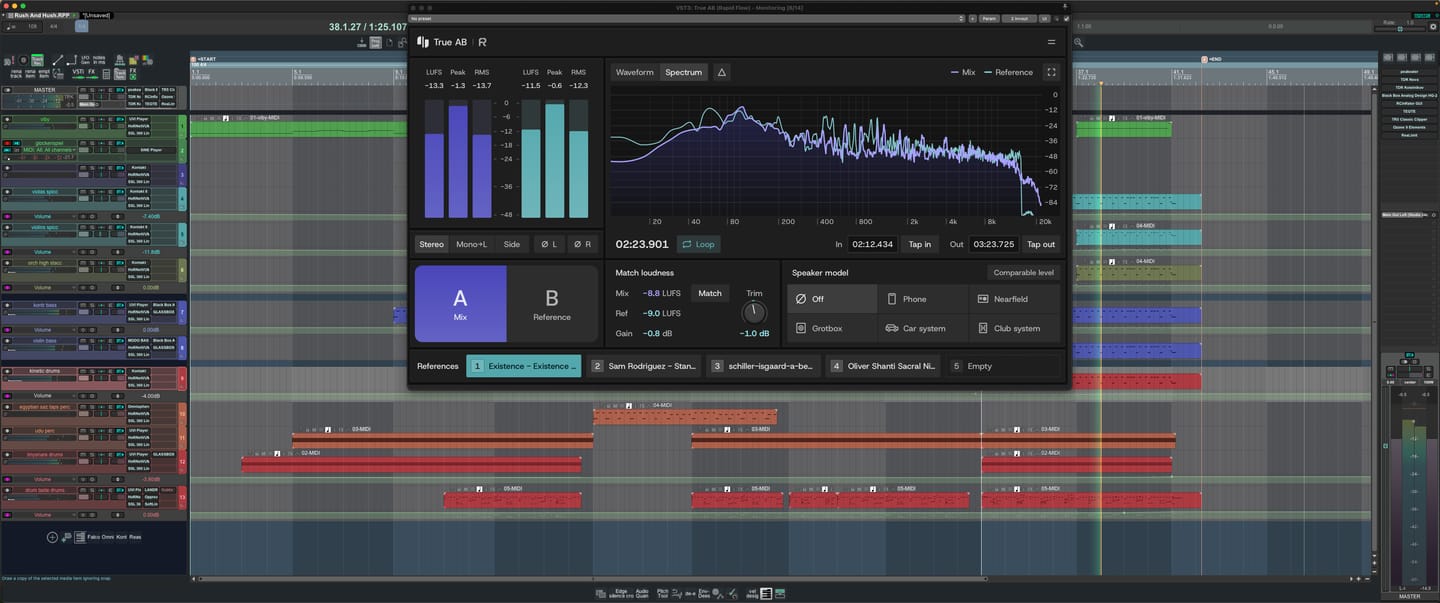
Task: Turn the speaker model Off
Action: point(832,299)
